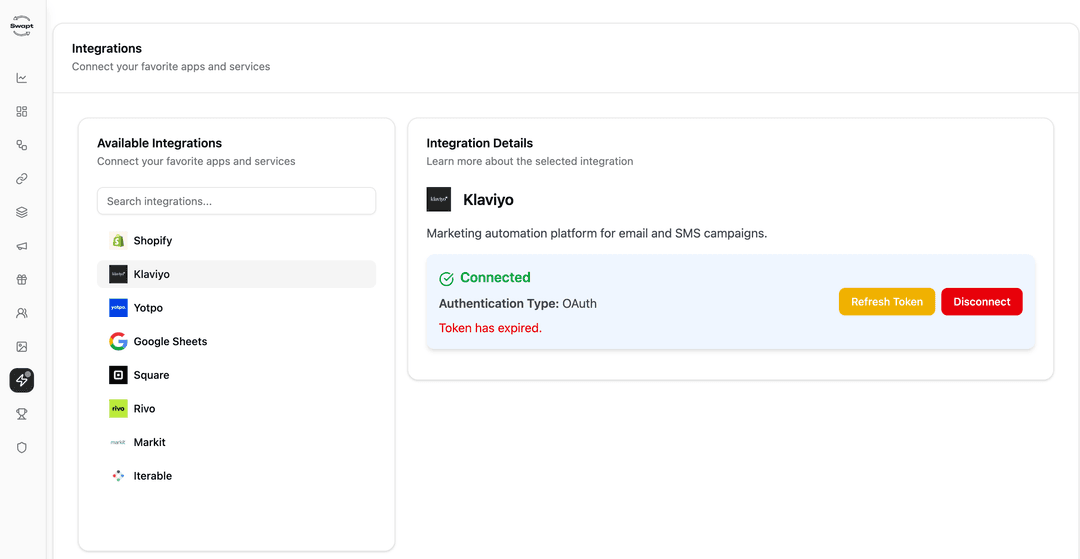Open the megaphone campaigns sidebar icon

[x=22, y=246]
